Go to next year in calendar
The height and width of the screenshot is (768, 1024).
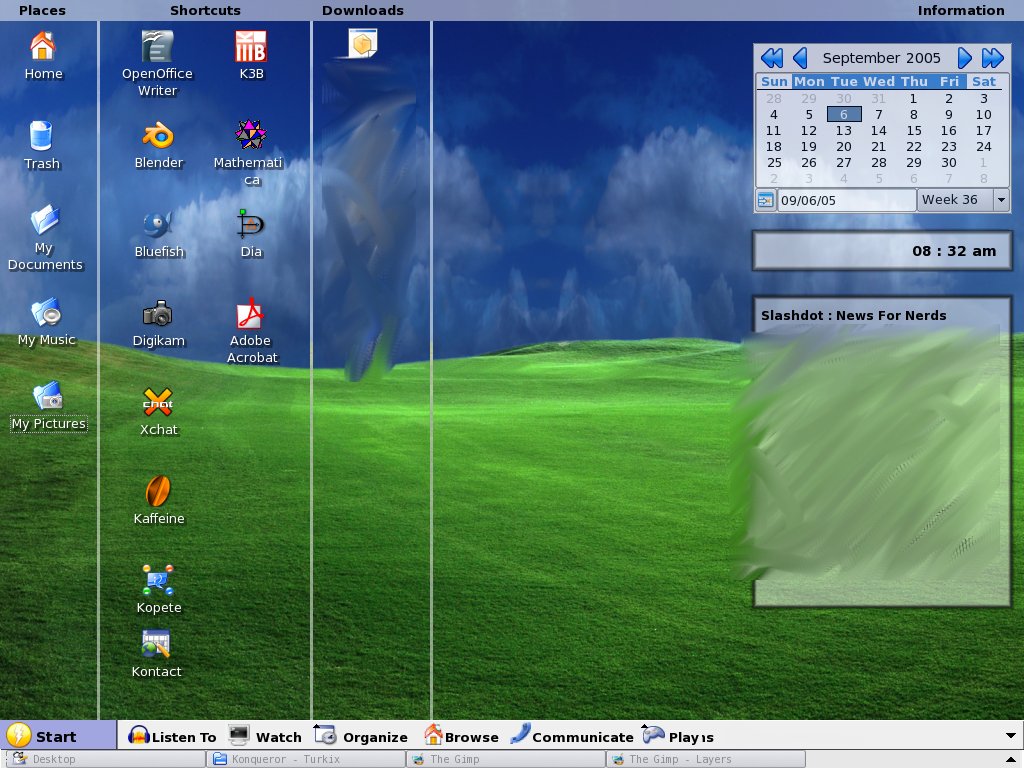tap(993, 58)
